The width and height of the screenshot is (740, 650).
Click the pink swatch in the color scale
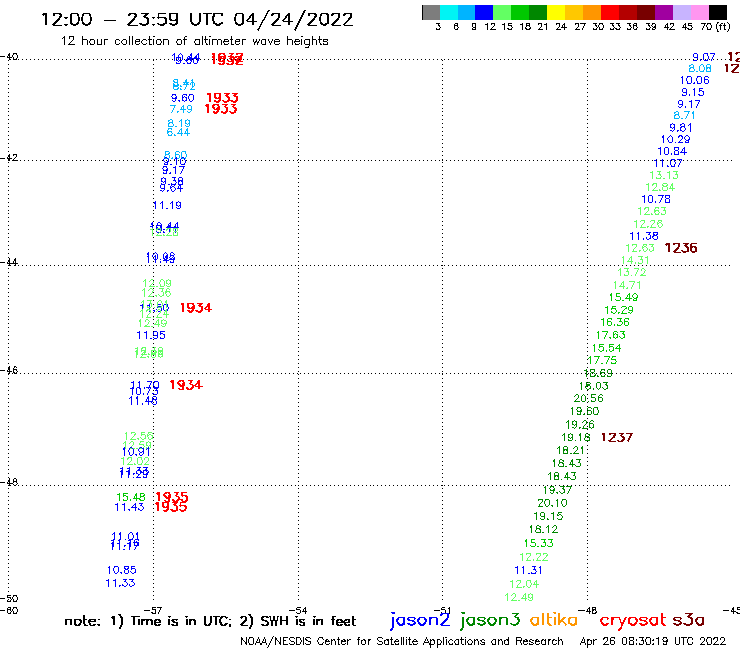pyautogui.click(x=699, y=12)
